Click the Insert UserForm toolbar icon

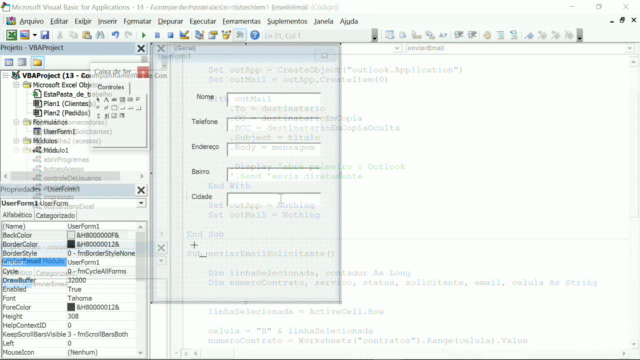coord(25,35)
